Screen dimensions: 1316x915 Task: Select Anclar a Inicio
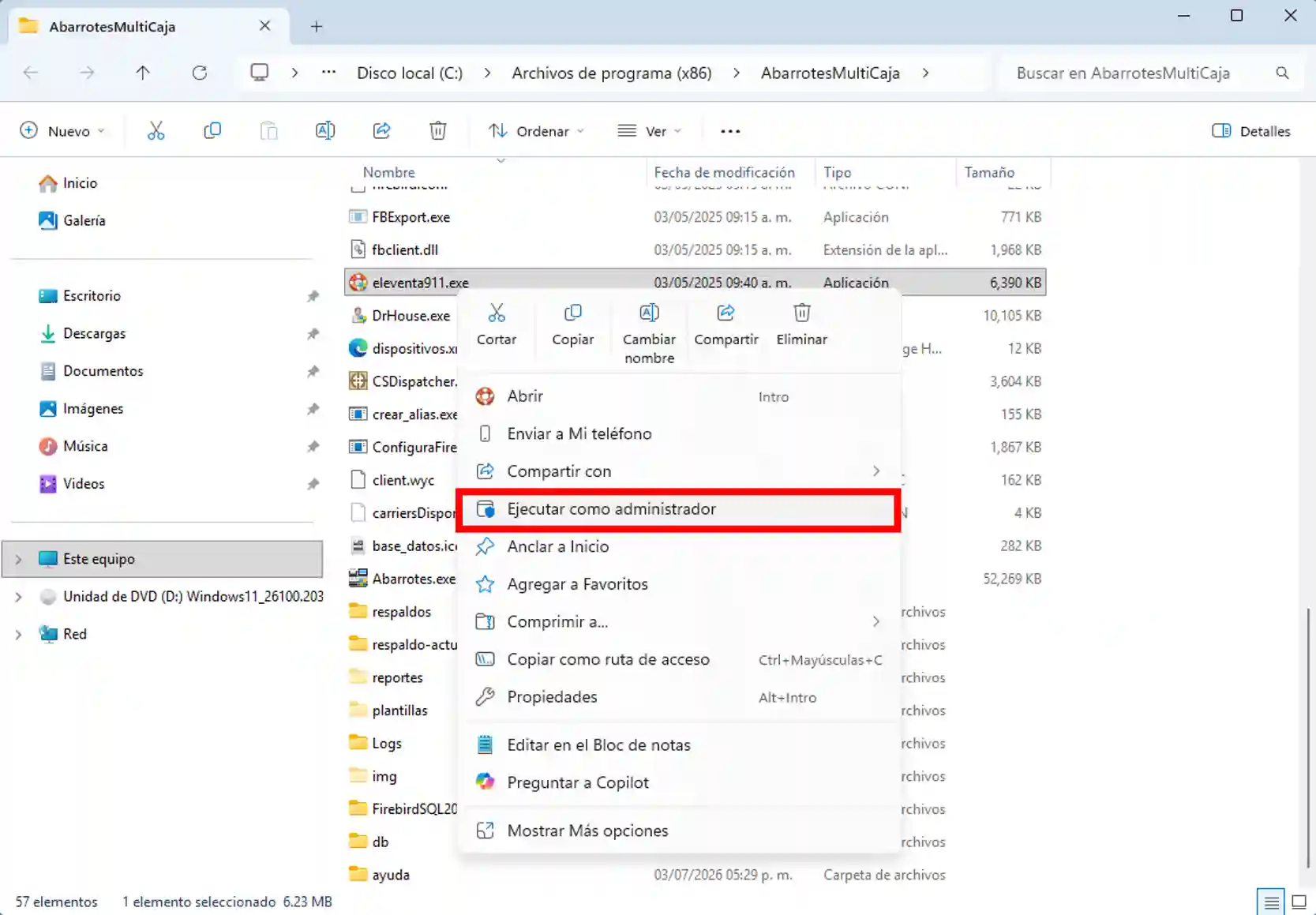click(678, 546)
